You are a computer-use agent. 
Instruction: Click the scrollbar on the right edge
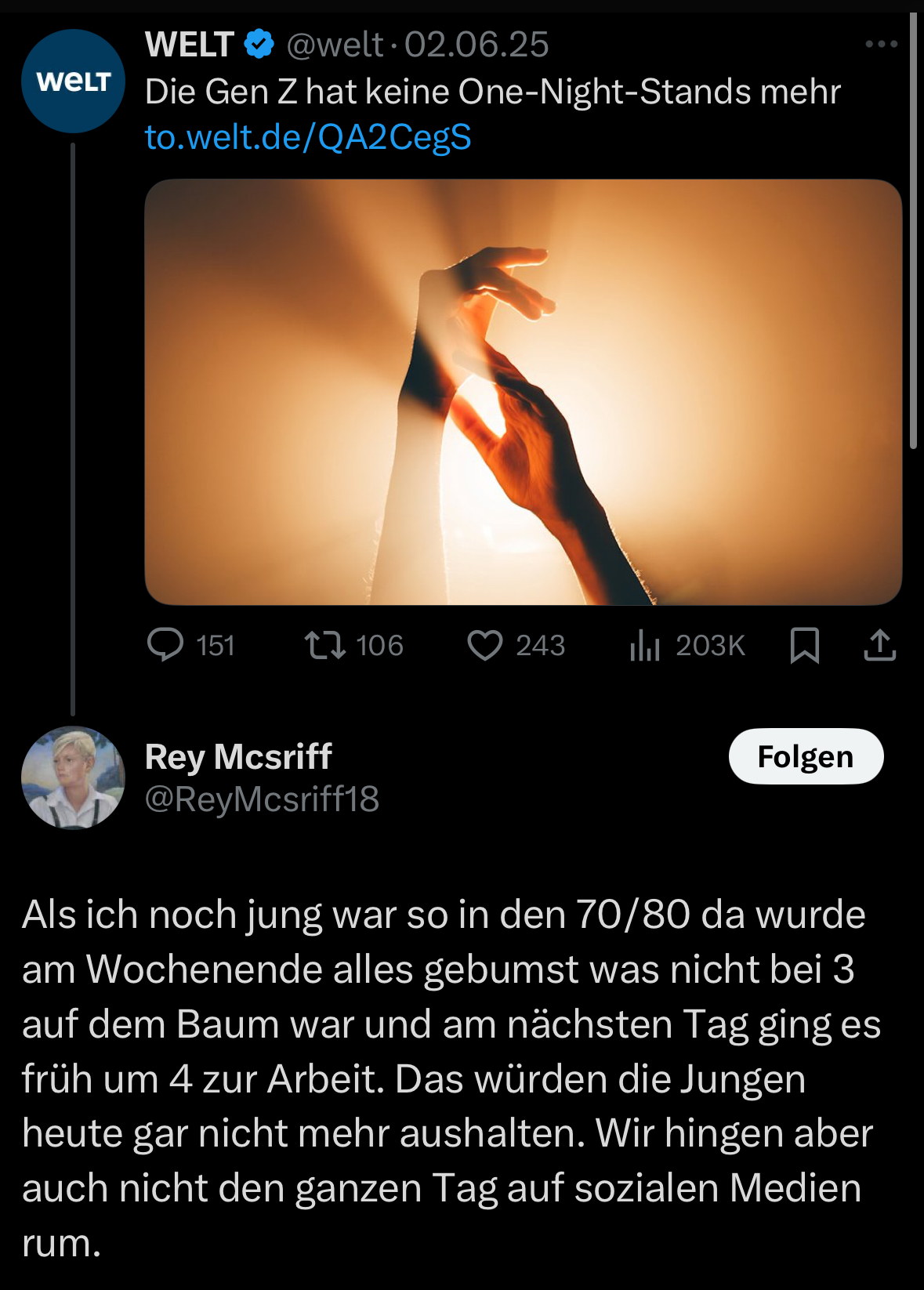coord(913,230)
